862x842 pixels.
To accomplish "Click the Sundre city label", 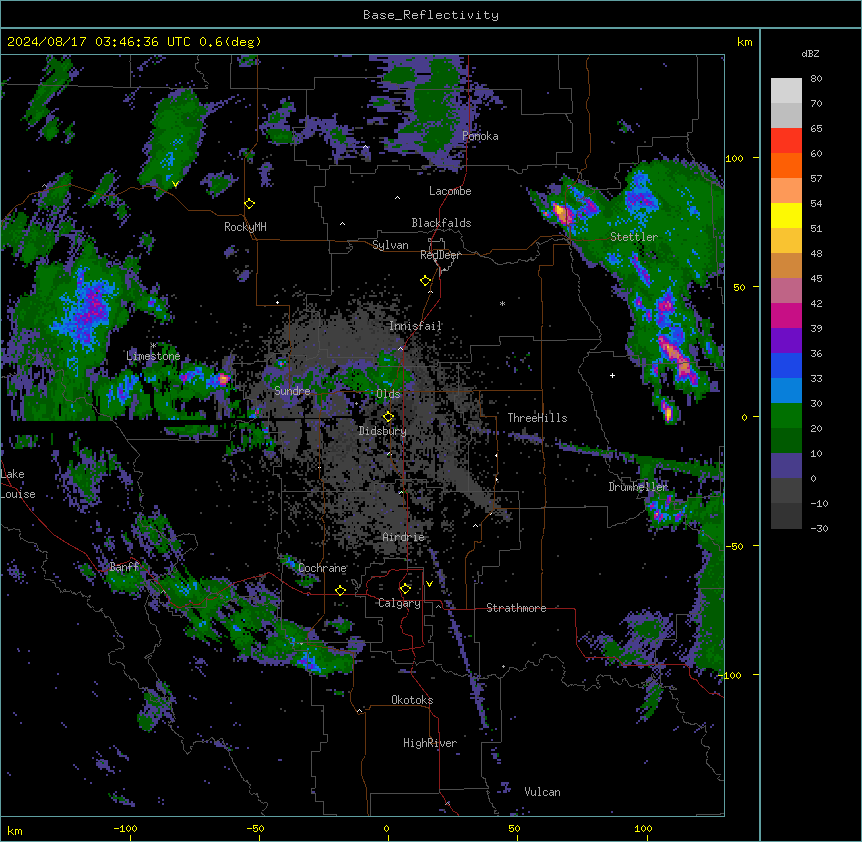I will (292, 391).
